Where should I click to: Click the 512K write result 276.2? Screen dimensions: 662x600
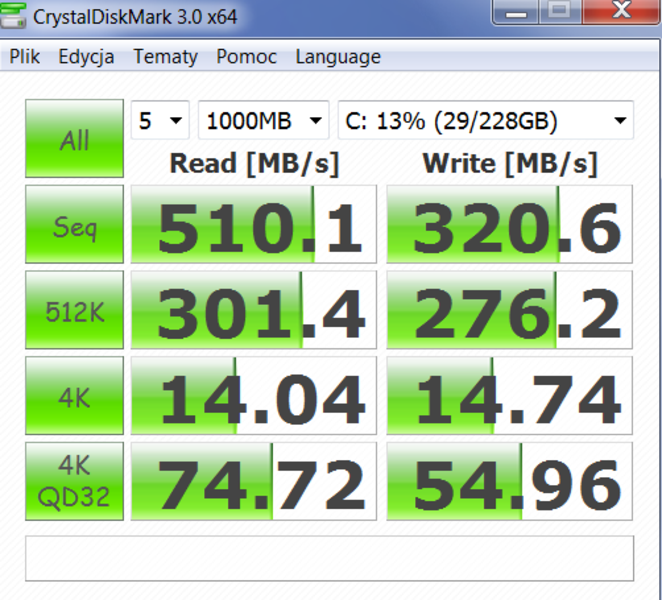510,310
